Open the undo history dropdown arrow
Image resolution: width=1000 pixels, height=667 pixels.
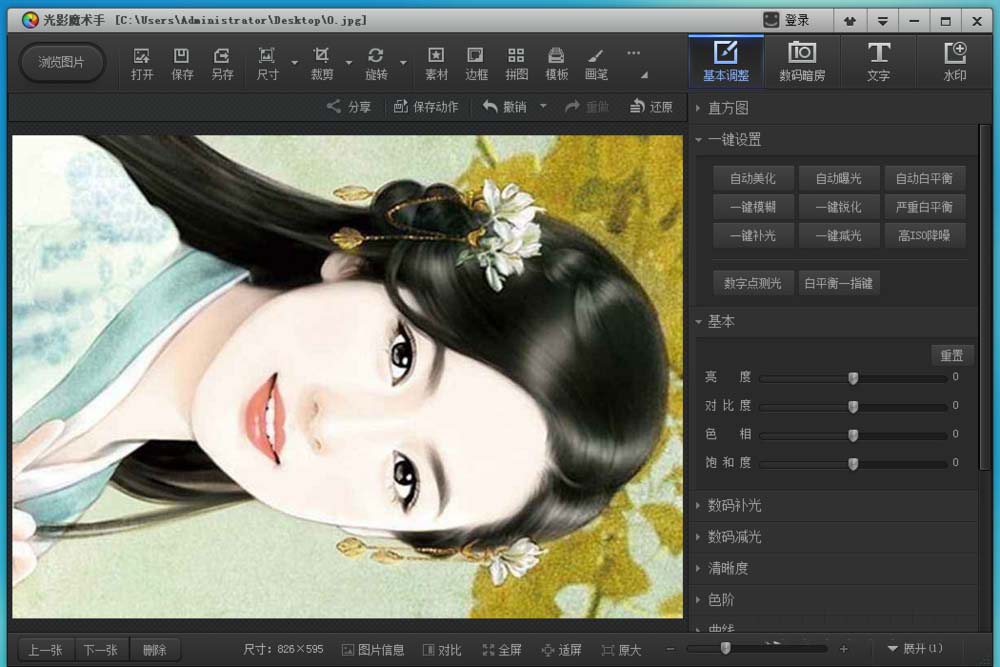tap(543, 106)
